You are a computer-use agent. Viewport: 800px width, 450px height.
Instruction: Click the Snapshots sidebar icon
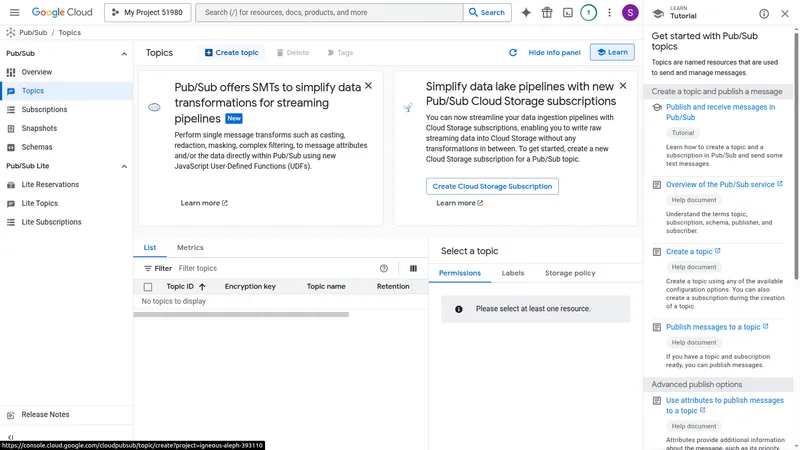point(11,129)
